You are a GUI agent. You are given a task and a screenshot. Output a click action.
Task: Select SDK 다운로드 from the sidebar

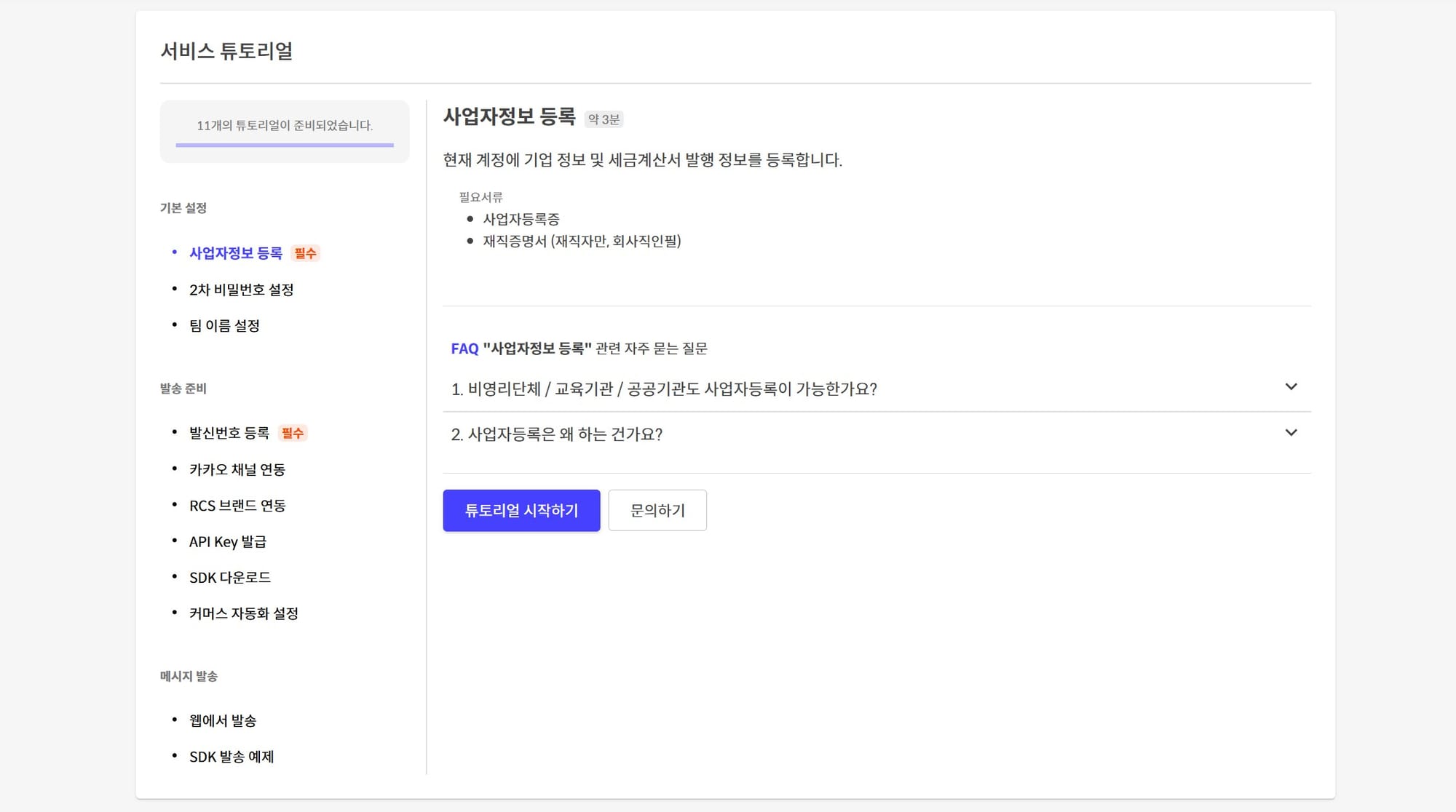coord(230,577)
